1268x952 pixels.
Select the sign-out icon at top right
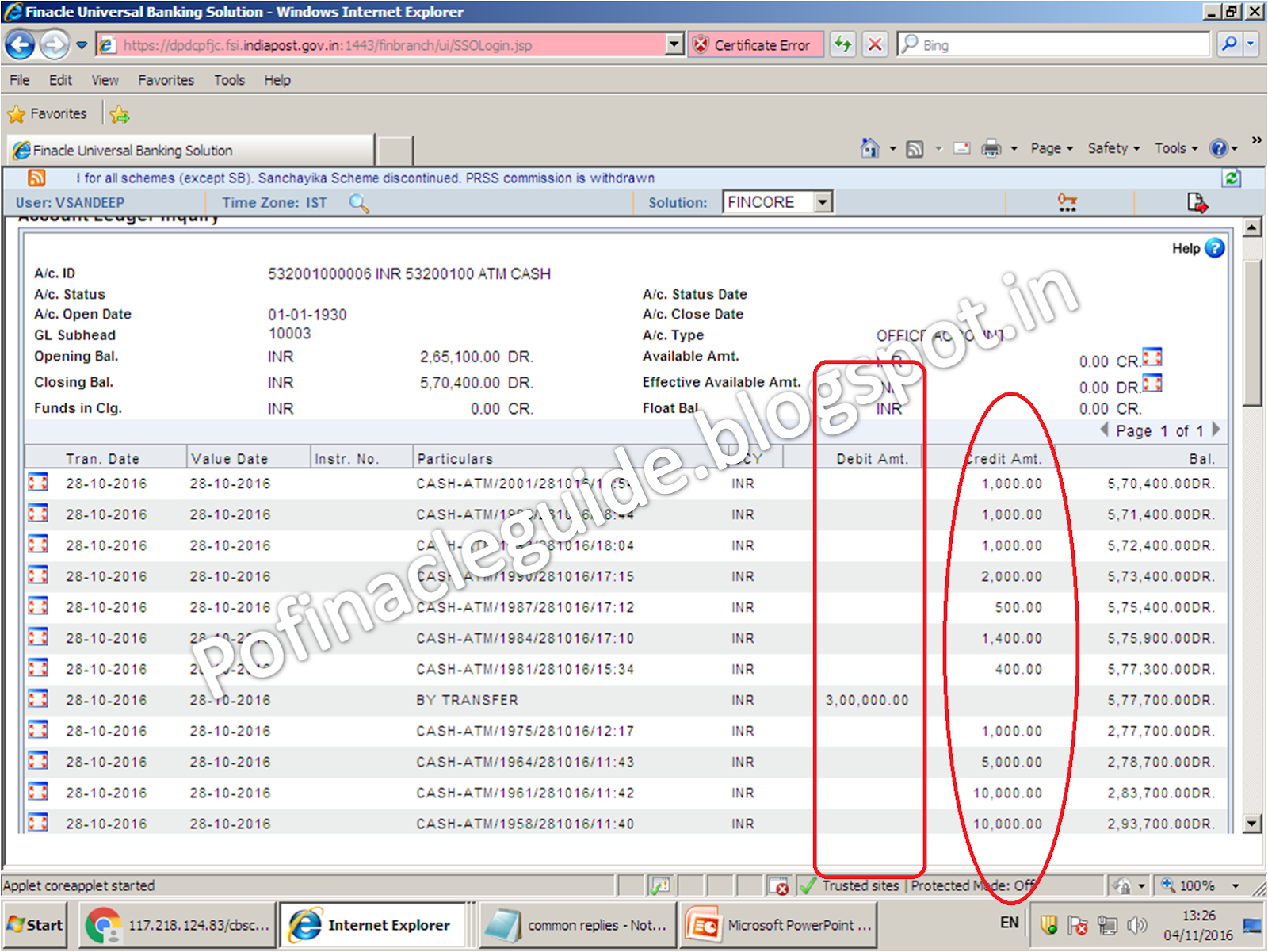point(1197,203)
